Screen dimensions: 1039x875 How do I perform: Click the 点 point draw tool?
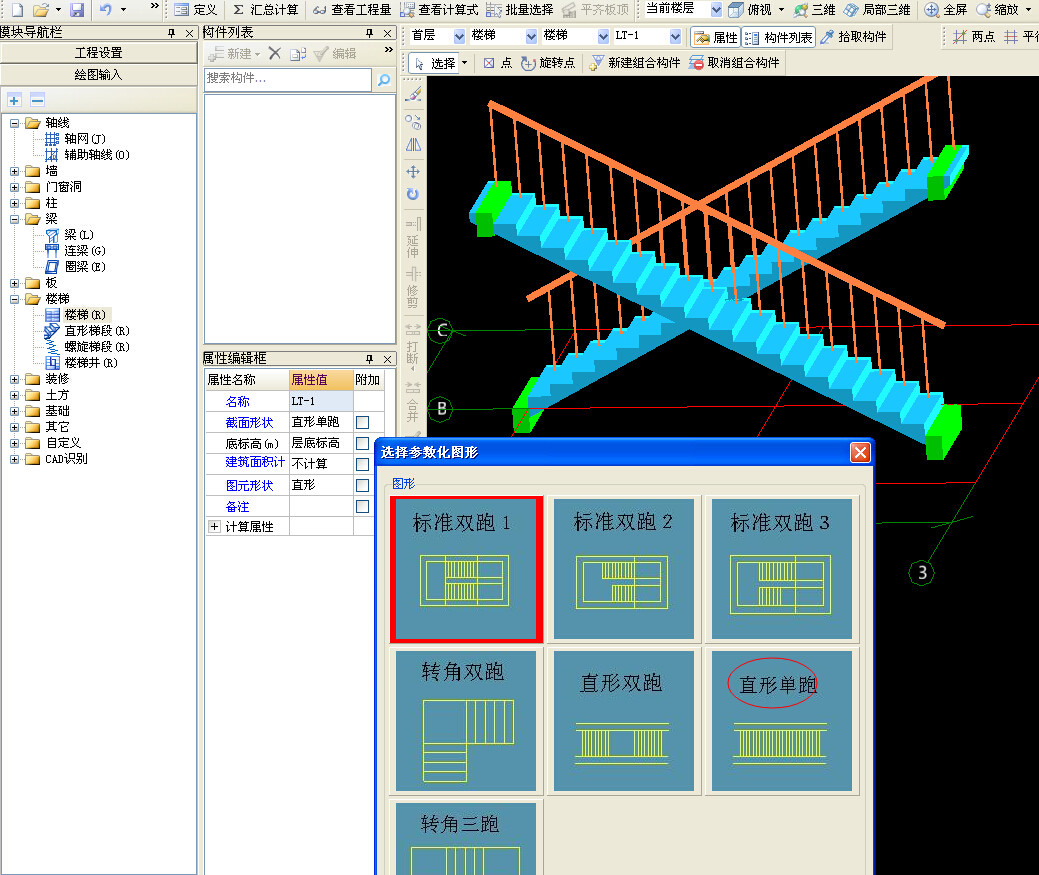pyautogui.click(x=498, y=63)
